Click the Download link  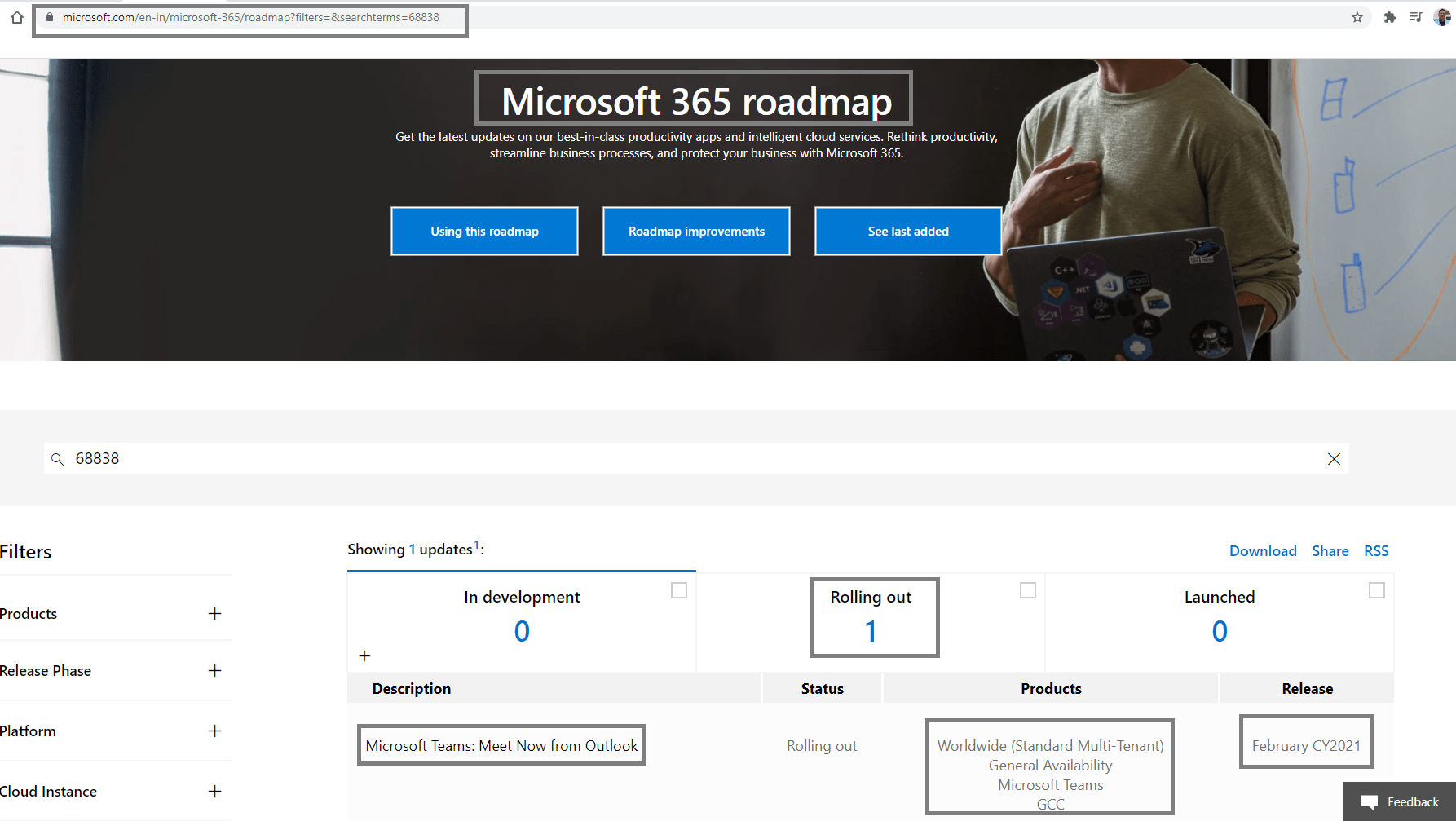coord(1263,551)
